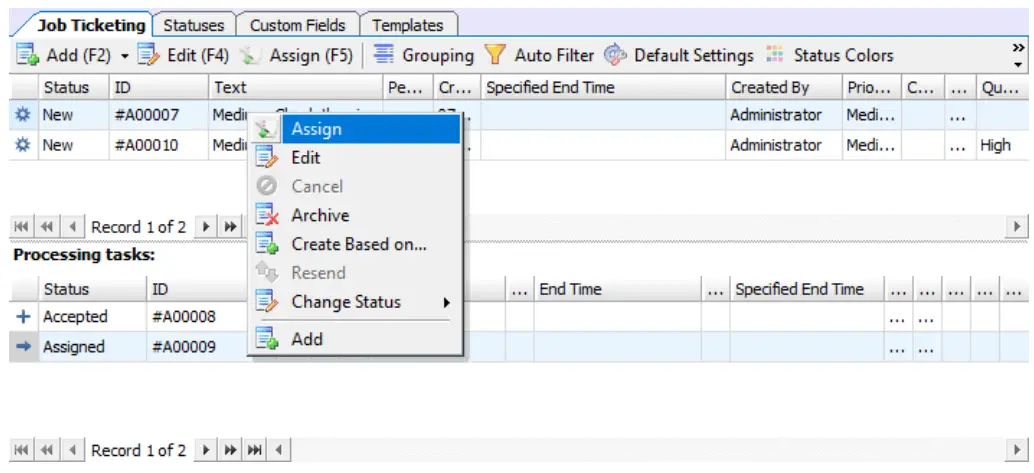Click the Prio... column header

[x=872, y=88]
